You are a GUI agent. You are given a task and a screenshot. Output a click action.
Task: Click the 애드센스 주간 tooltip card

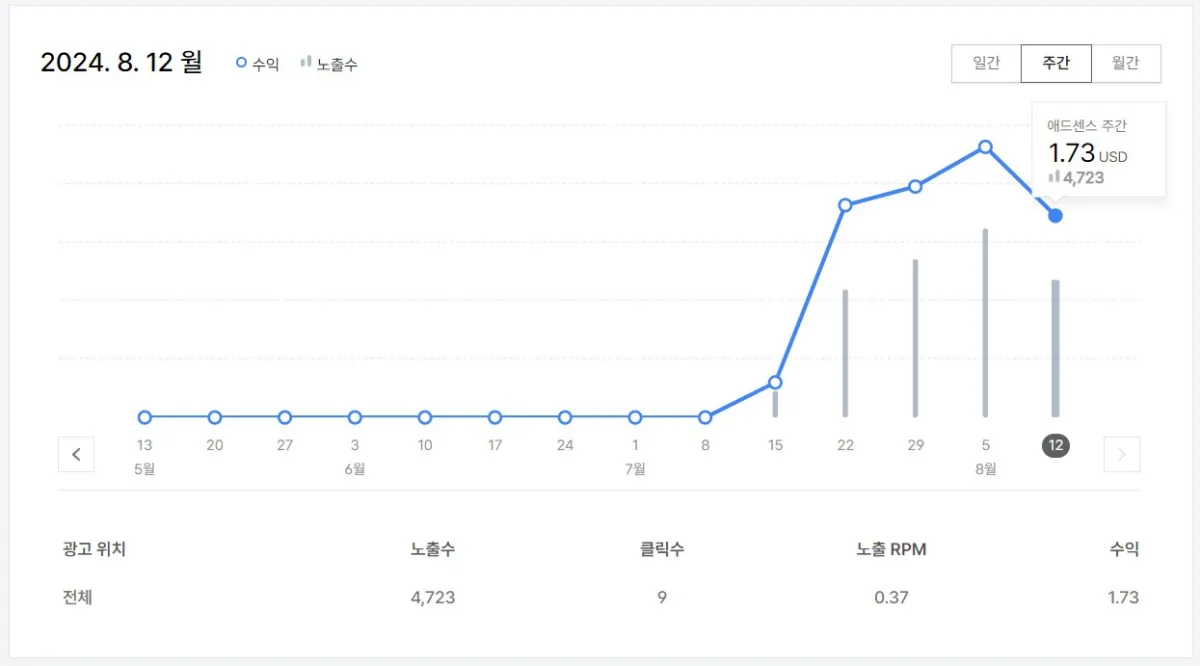1098,148
